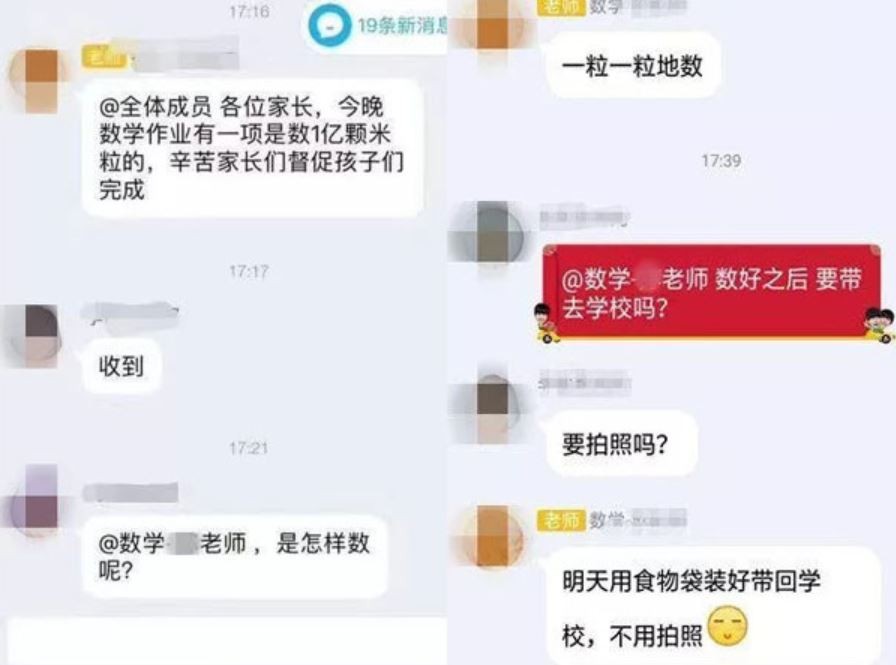Tap the 收到 message bubble
Image resolution: width=896 pixels, height=665 pixels.
(x=121, y=366)
